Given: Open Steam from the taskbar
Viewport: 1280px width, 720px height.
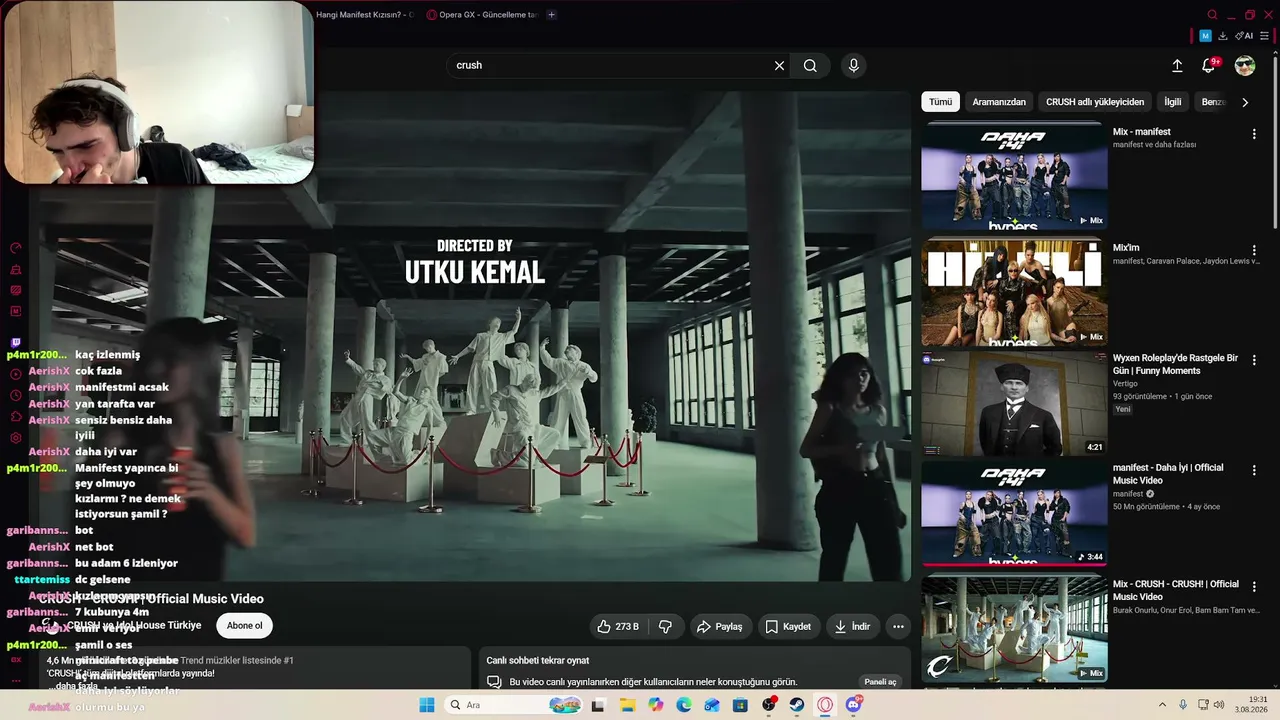Looking at the screenshot, I should [x=797, y=705].
